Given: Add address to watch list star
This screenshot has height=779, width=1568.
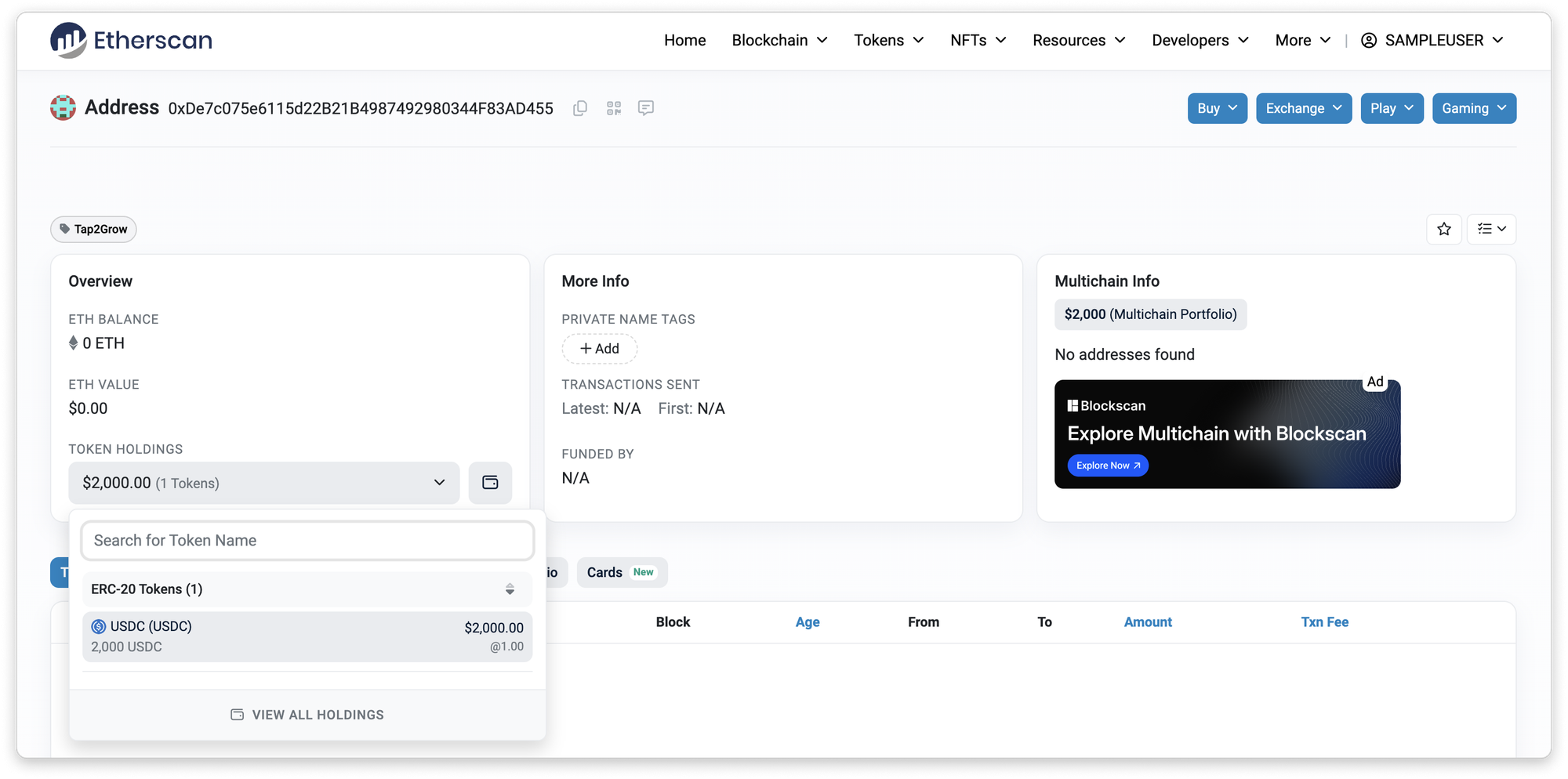Looking at the screenshot, I should (1444, 229).
